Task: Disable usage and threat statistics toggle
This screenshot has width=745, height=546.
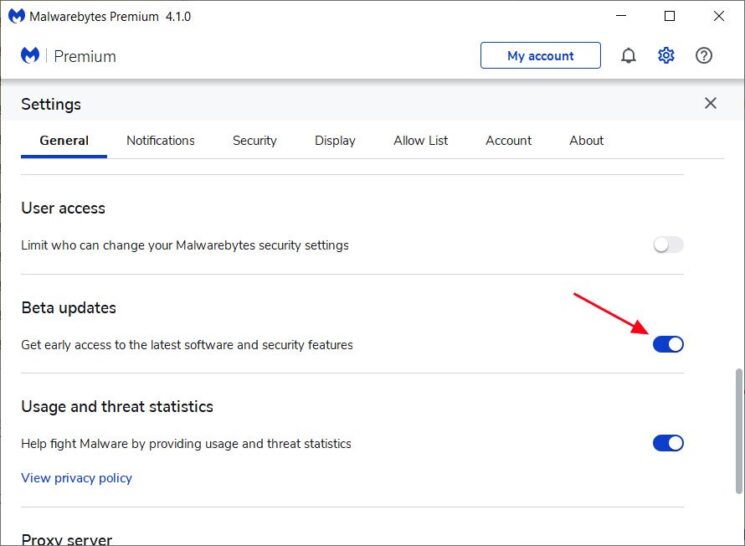Action: click(x=668, y=443)
